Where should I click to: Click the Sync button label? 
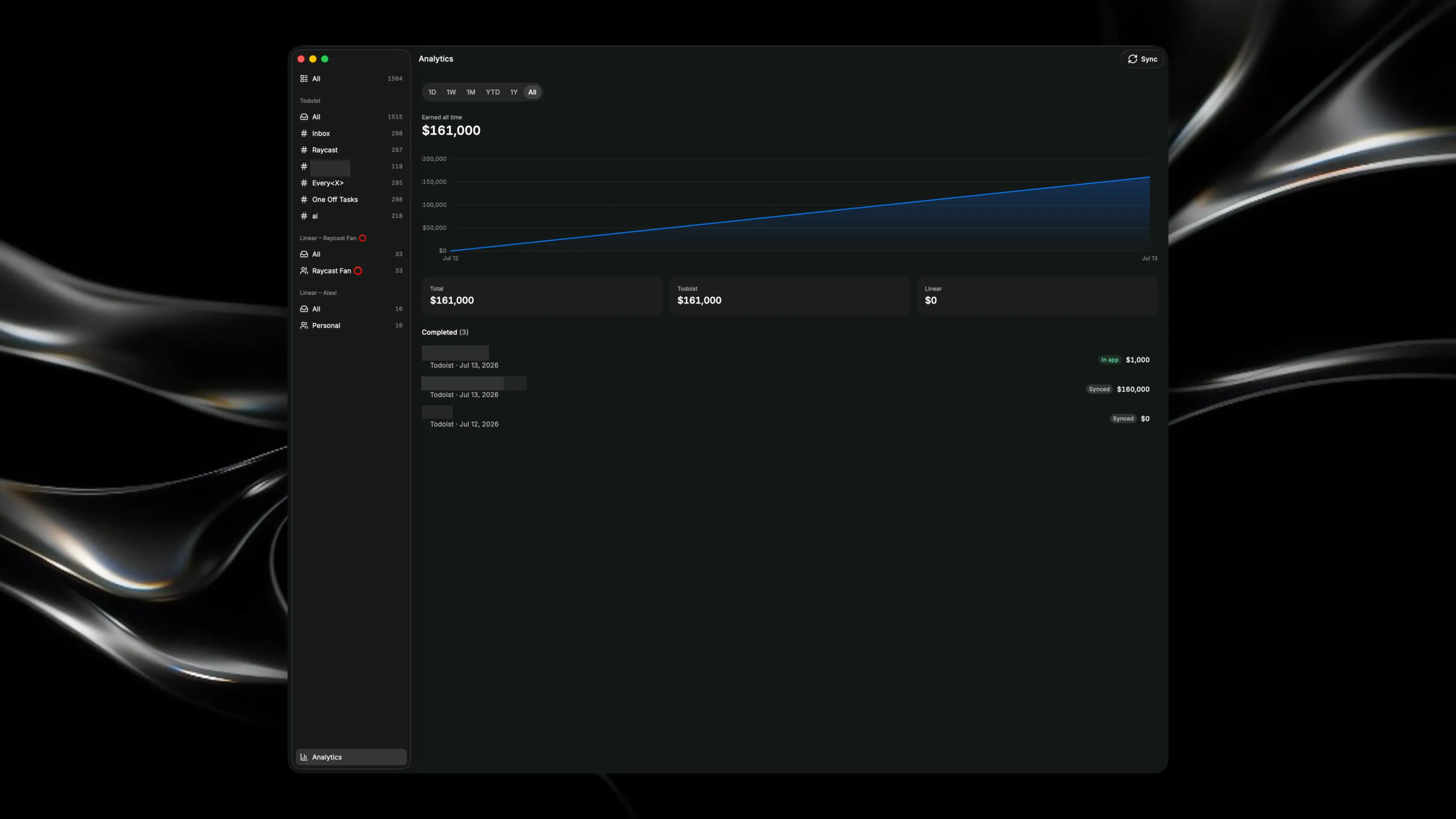click(1149, 59)
